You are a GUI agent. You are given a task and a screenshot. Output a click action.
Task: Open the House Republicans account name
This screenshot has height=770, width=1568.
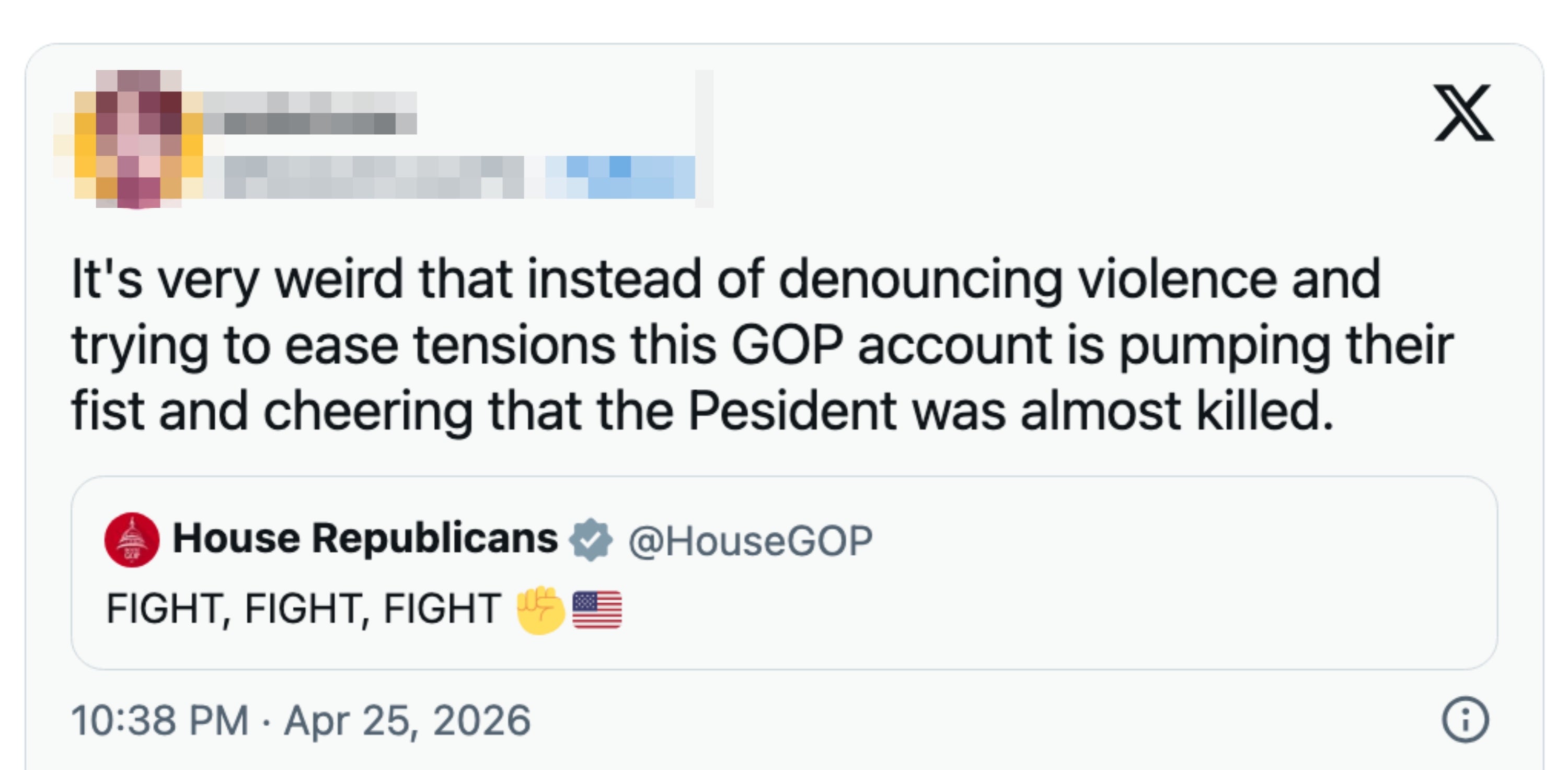tap(365, 539)
